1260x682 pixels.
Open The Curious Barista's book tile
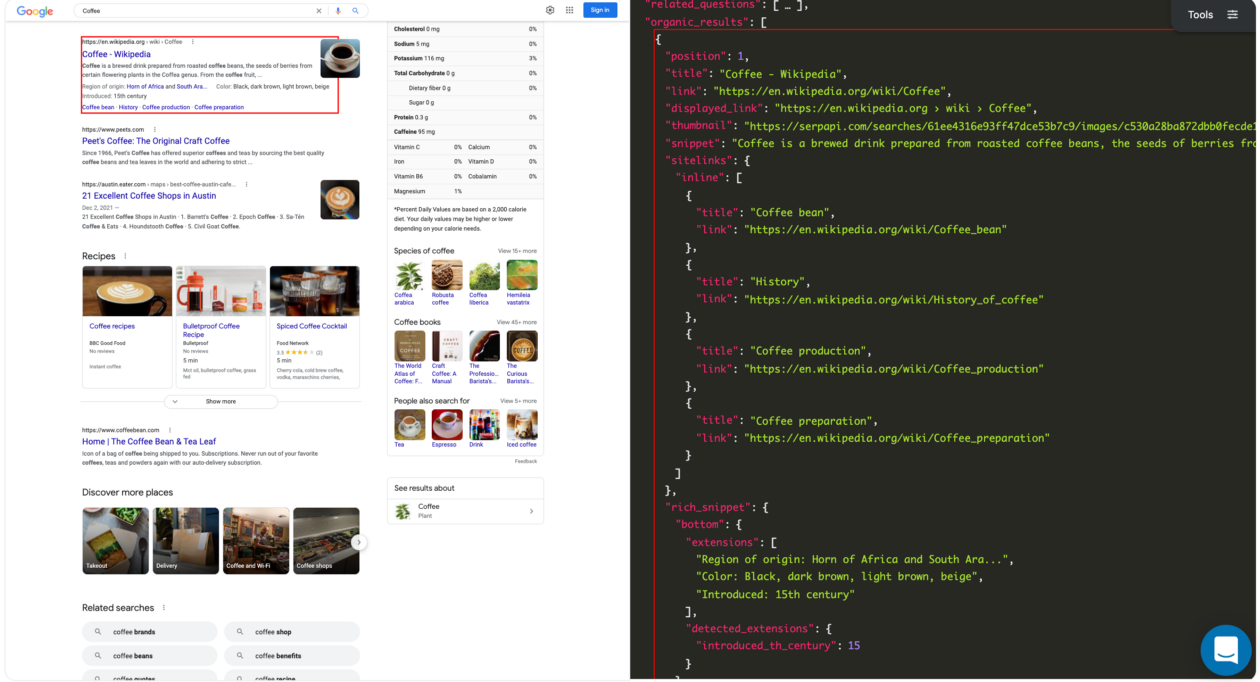click(522, 357)
